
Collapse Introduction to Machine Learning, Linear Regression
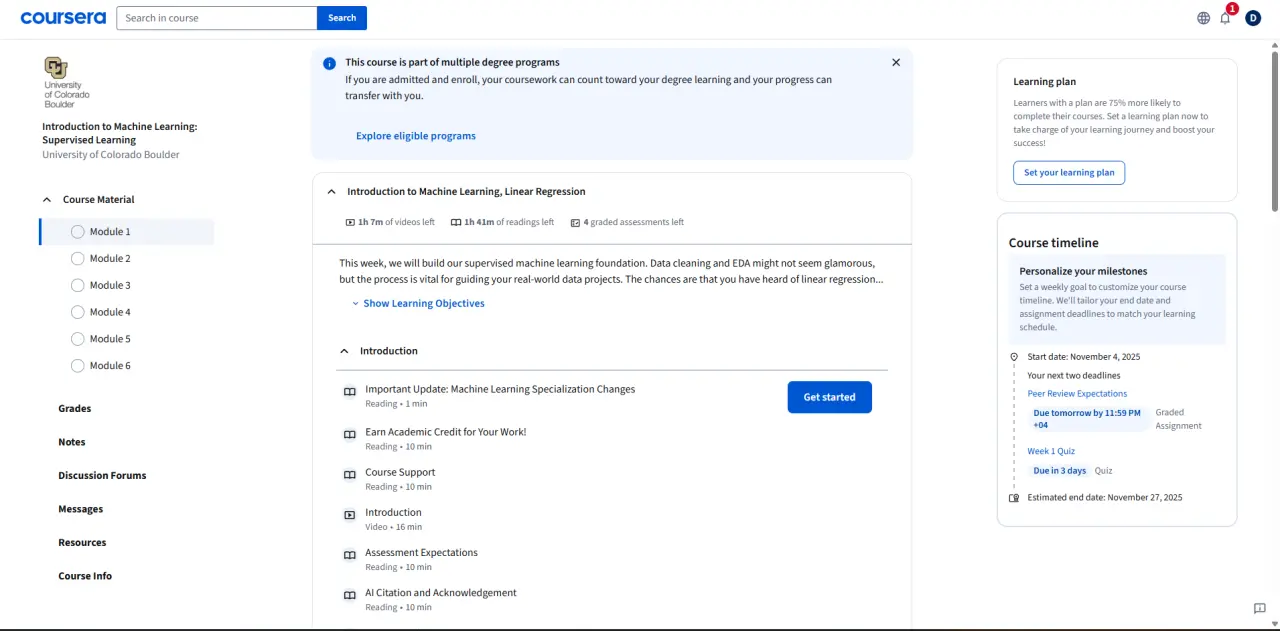(332, 191)
